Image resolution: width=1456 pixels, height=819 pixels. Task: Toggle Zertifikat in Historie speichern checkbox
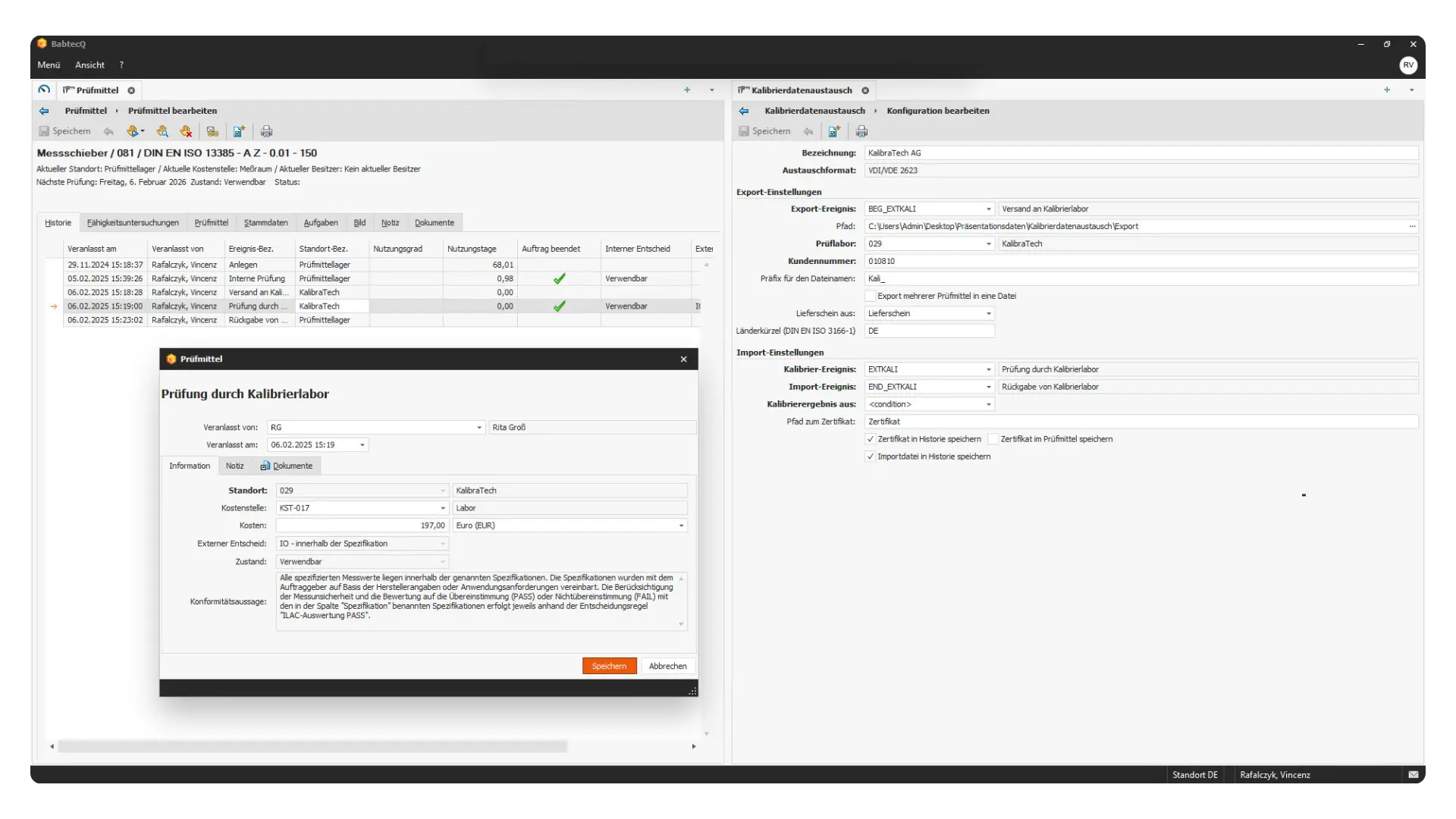871,439
